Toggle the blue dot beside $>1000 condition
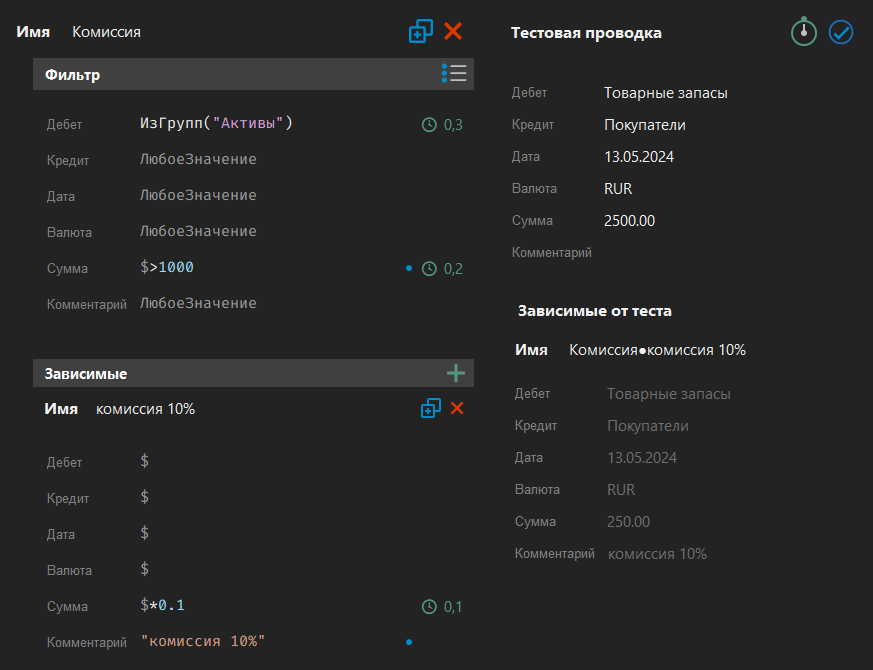The height and width of the screenshot is (670, 873). coord(409,267)
